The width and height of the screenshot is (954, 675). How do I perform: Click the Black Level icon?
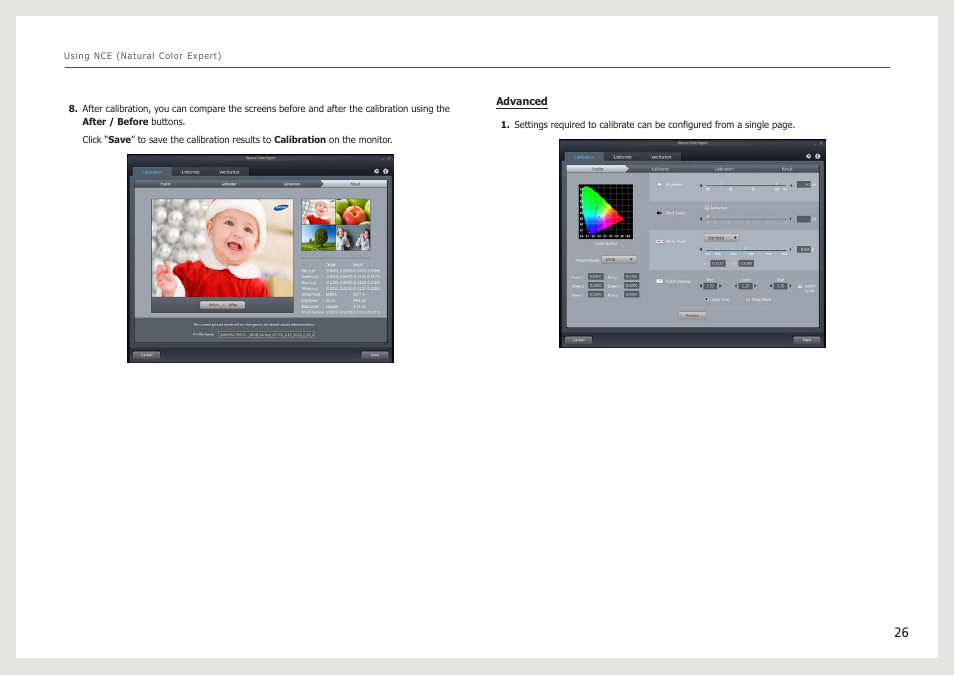[x=660, y=213]
